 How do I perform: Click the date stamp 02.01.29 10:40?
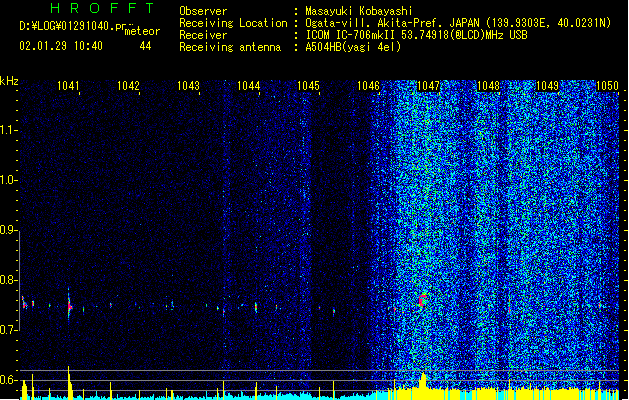(x=61, y=46)
